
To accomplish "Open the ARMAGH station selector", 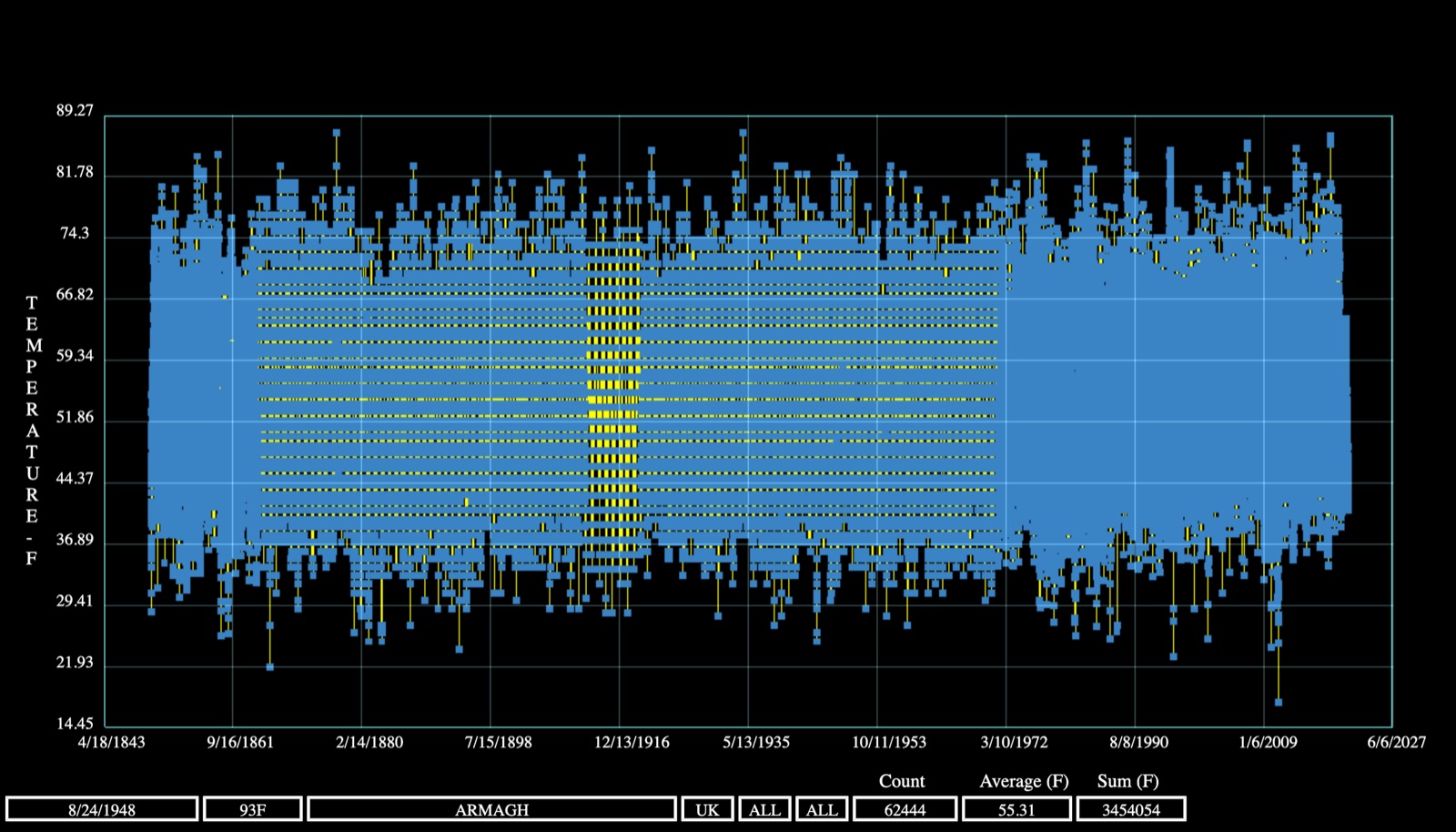I will coord(492,809).
